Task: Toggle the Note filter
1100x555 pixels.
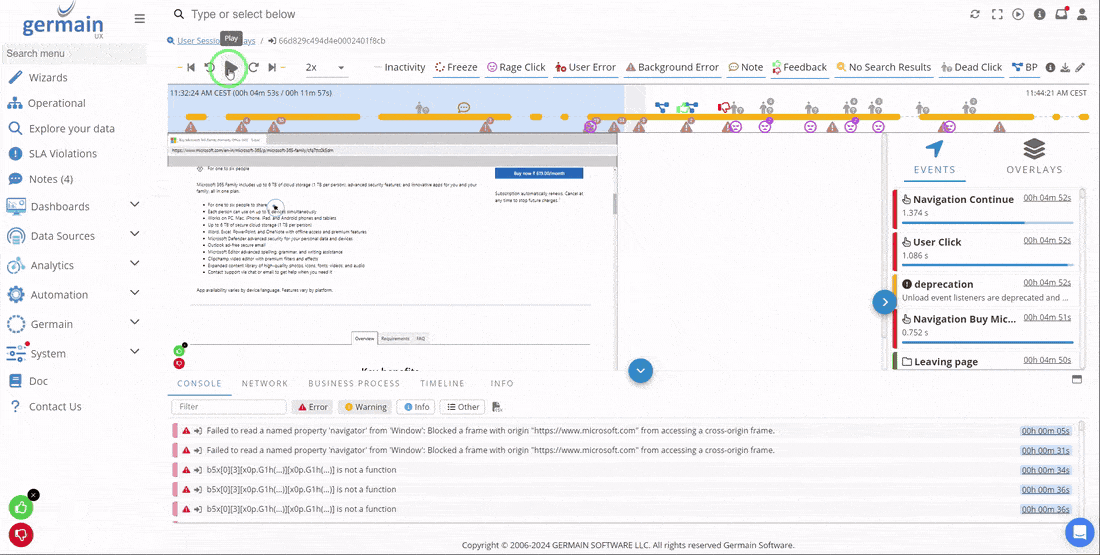Action: click(745, 67)
